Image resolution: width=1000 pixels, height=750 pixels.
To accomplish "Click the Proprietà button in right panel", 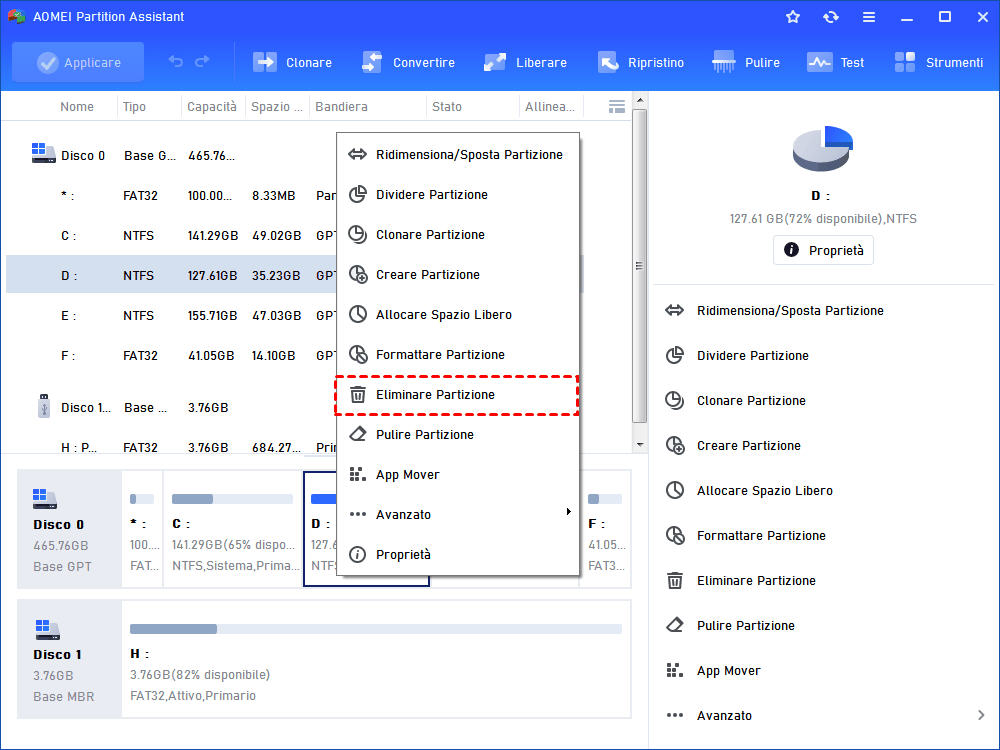I will [823, 250].
